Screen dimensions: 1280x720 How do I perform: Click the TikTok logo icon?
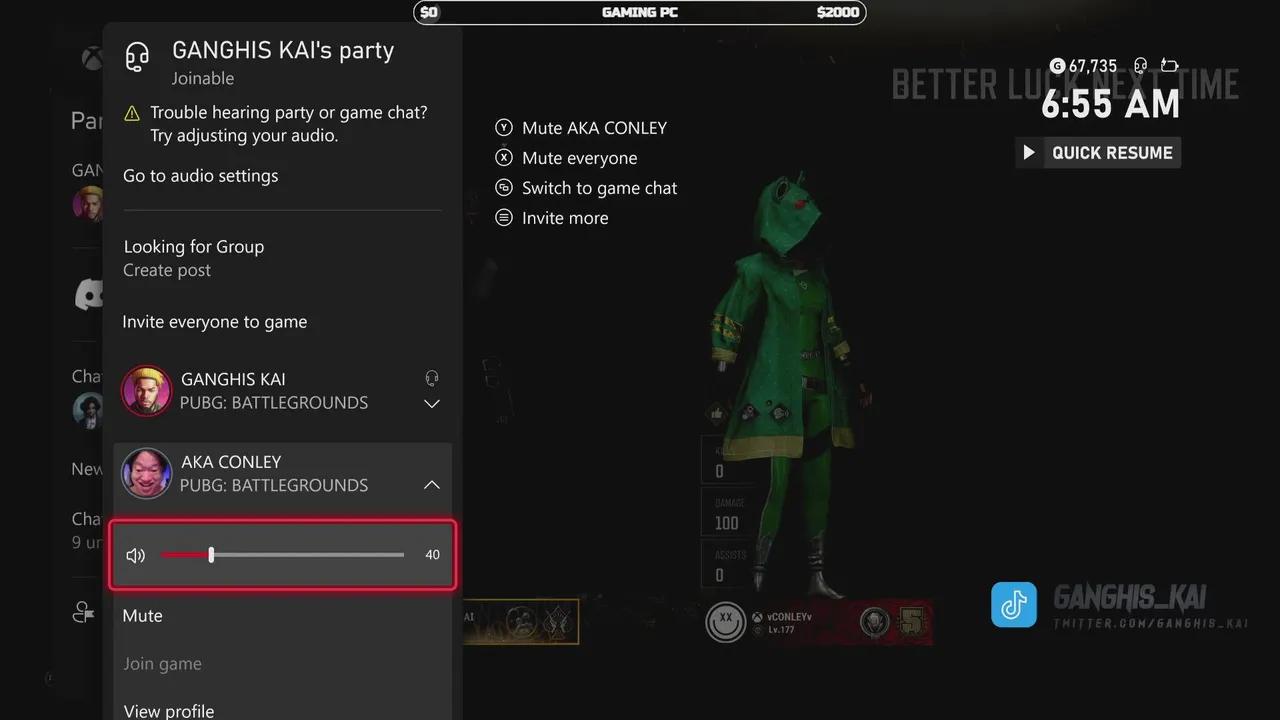tap(1014, 605)
